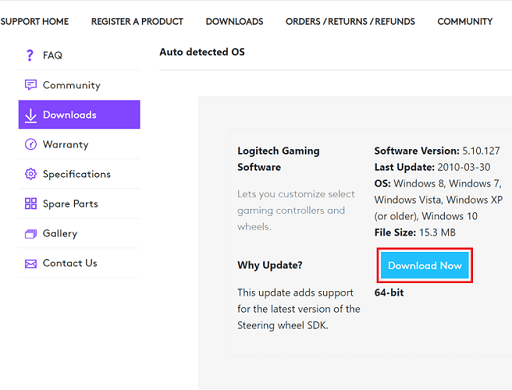Open Community label in the left sidebar

tap(71, 85)
